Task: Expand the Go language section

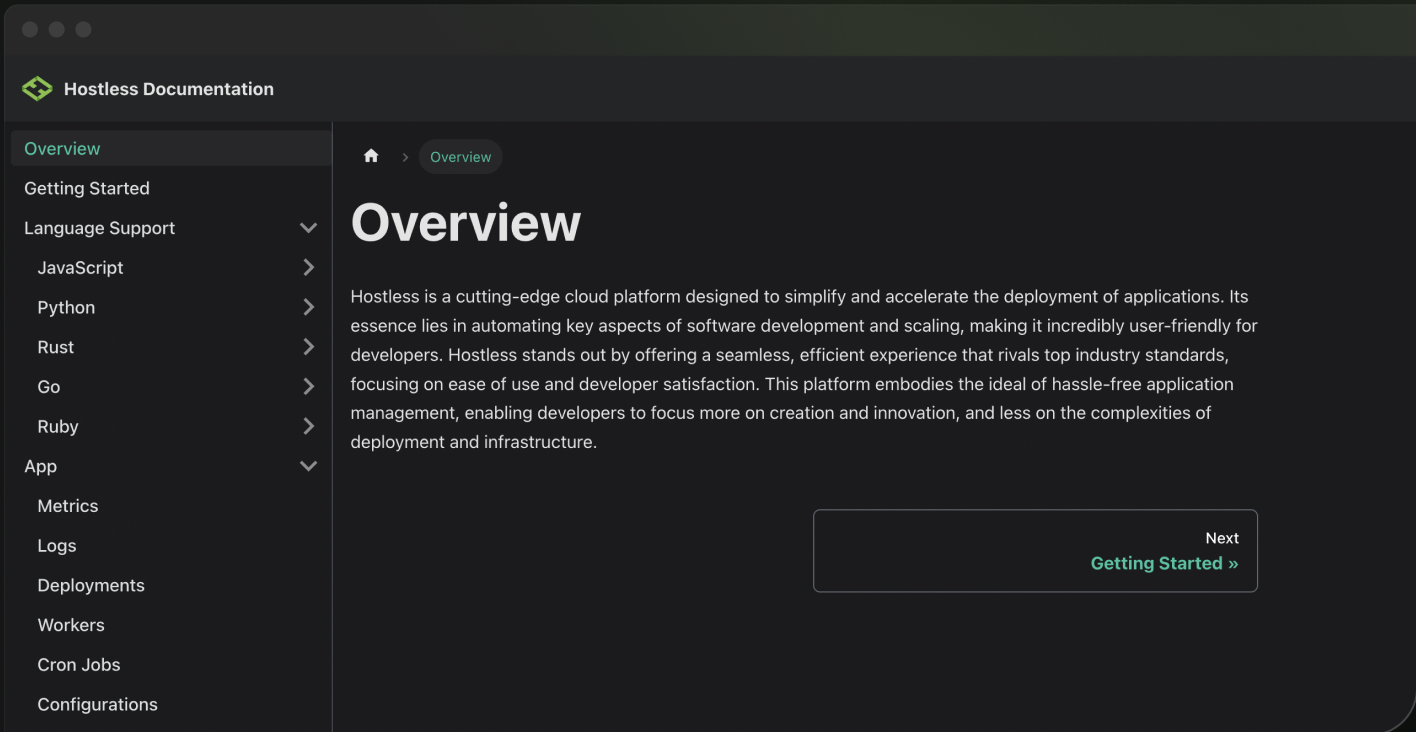Action: 309,386
